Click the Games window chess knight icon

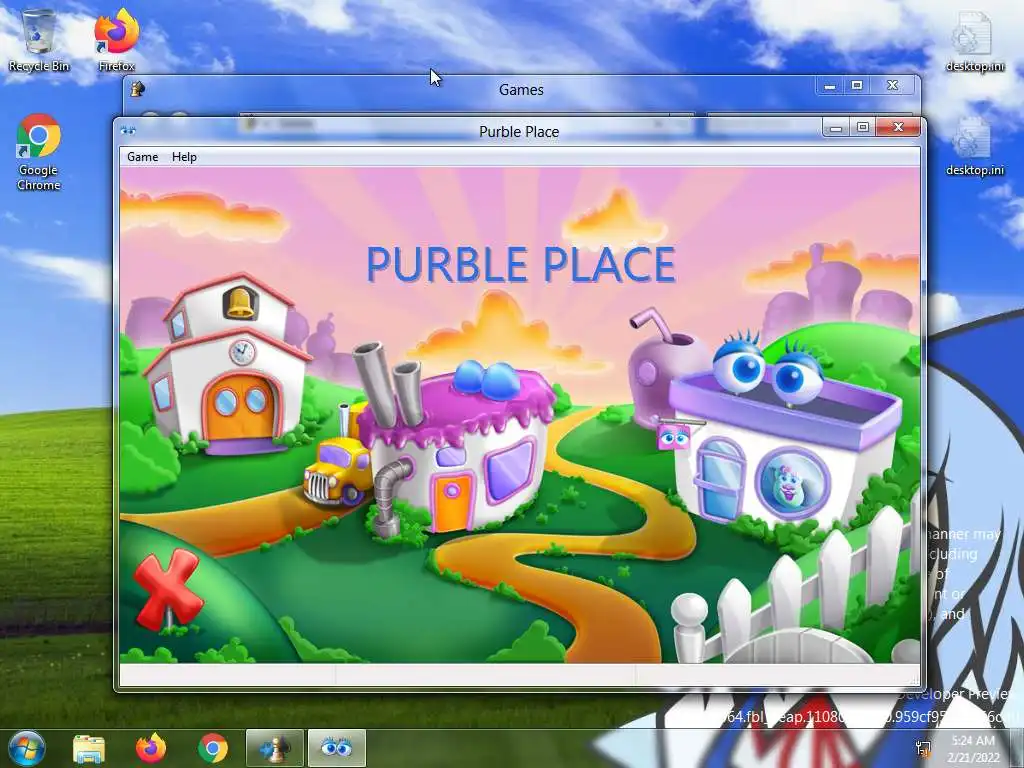click(x=138, y=89)
